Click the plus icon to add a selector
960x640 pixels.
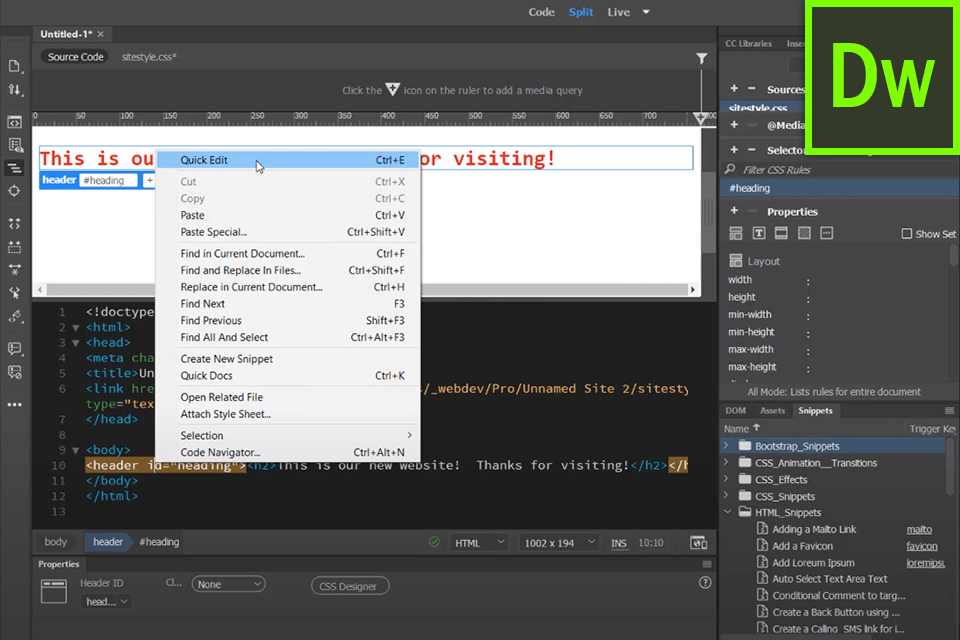pyautogui.click(x=734, y=149)
